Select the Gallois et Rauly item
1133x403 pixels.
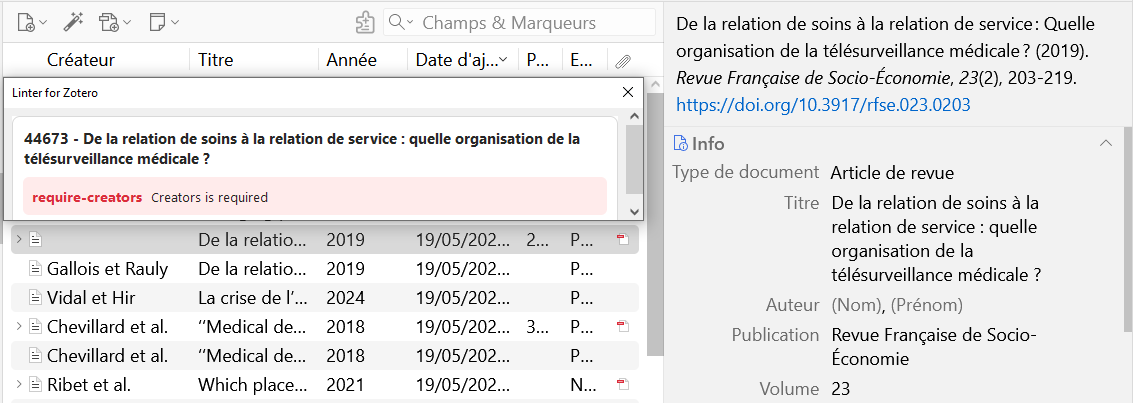point(325,269)
